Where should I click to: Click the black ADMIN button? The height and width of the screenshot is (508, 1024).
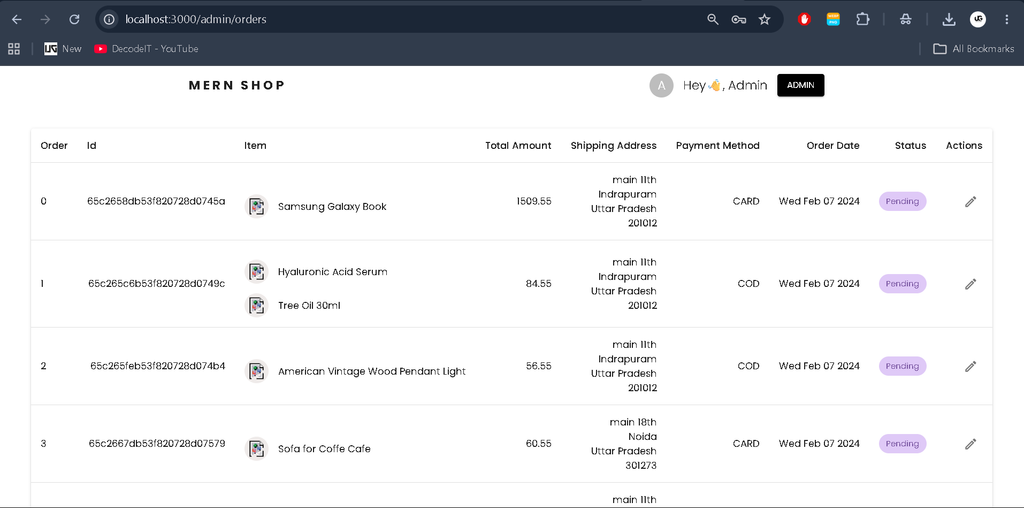tap(801, 85)
